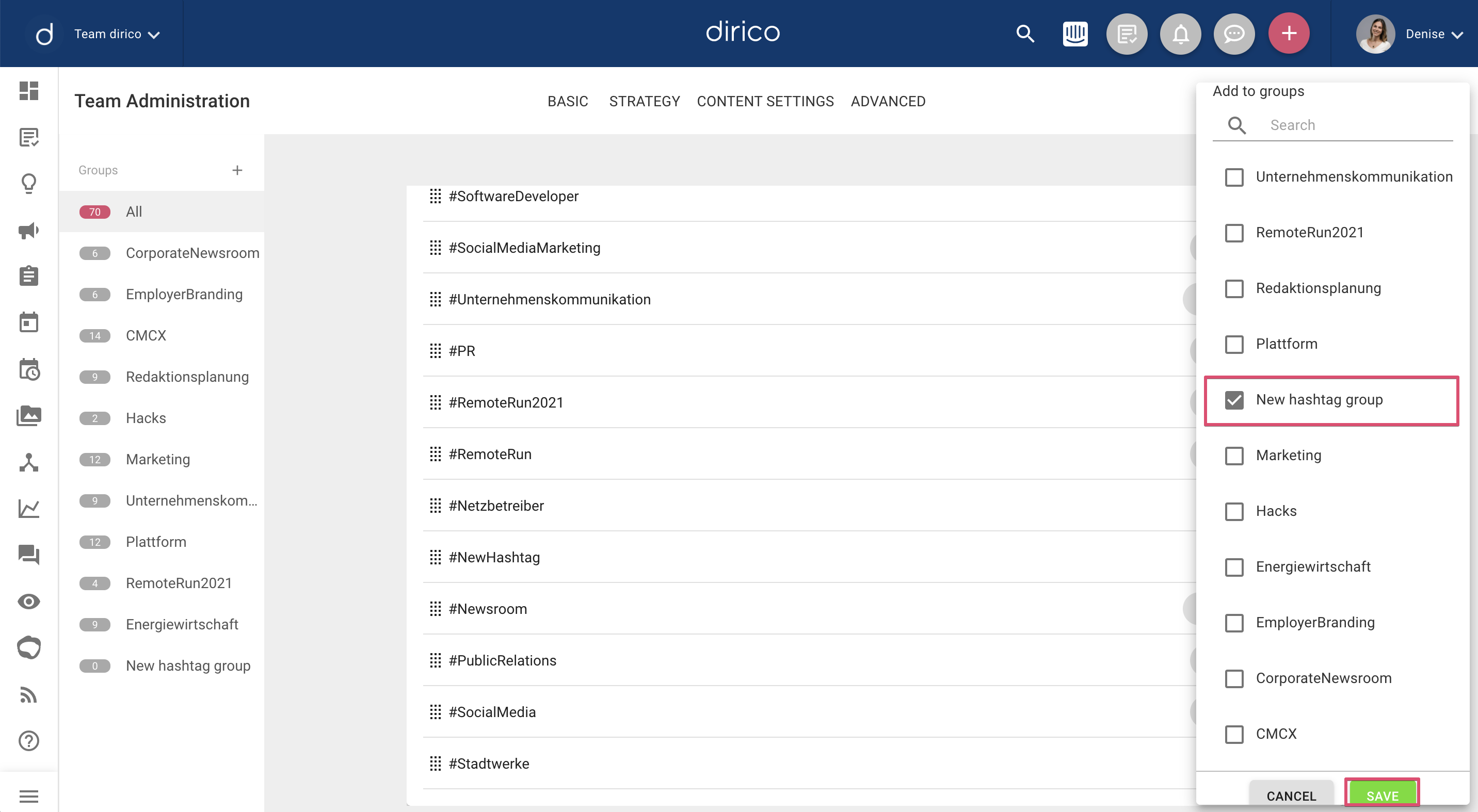Open the help question mark icon
The image size is (1478, 812).
point(29,741)
